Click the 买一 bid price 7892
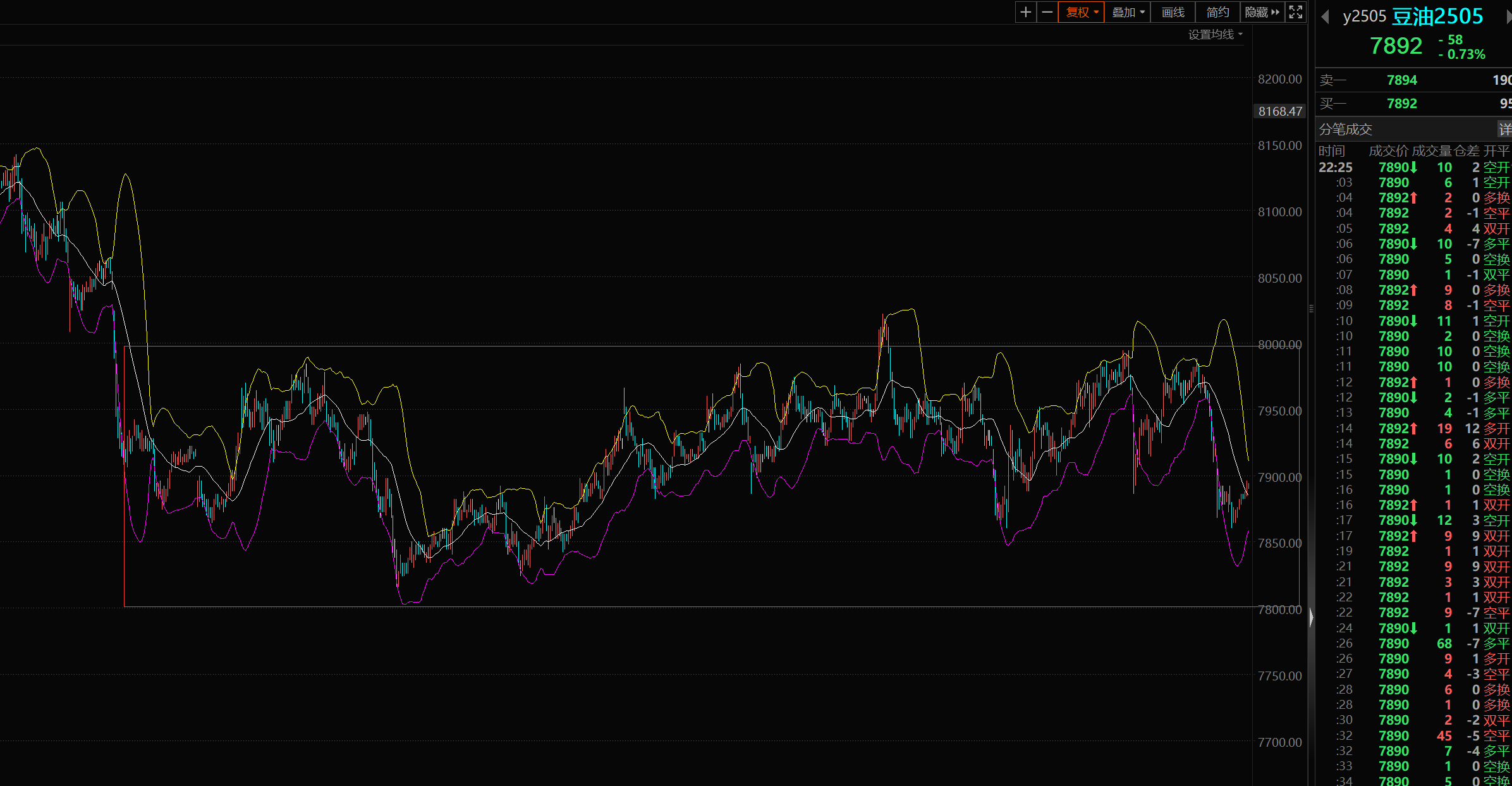This screenshot has height=786, width=1512. [x=1401, y=104]
